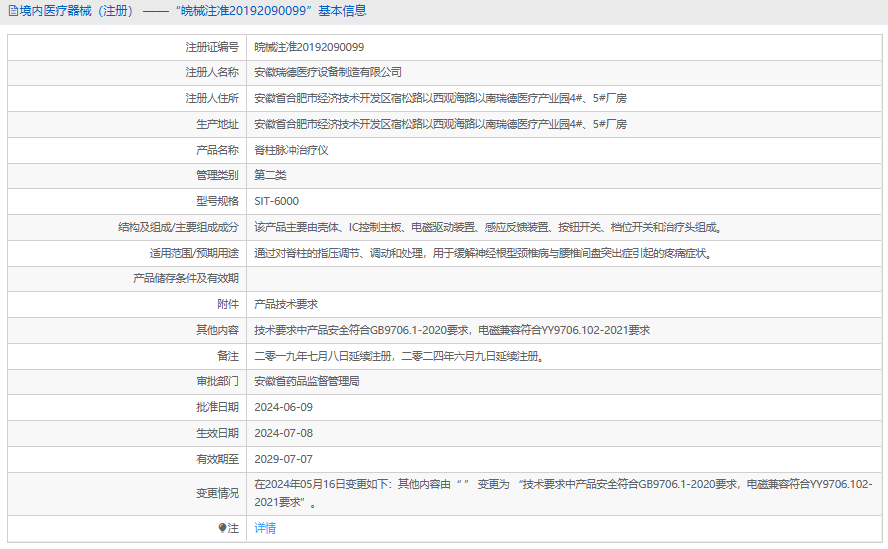Select the 产品技术要求 attachment value

286,304
